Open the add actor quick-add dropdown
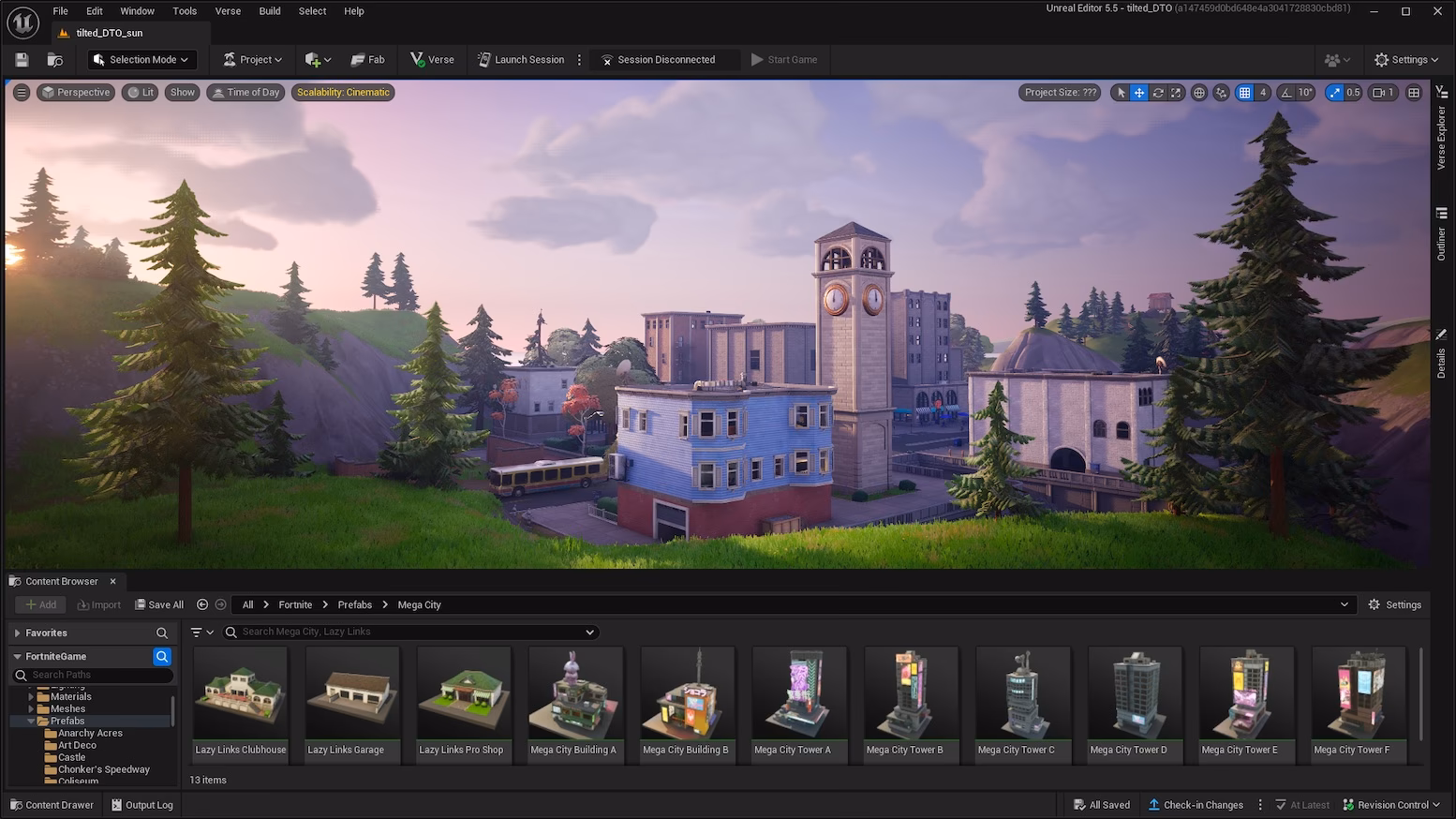 318,60
